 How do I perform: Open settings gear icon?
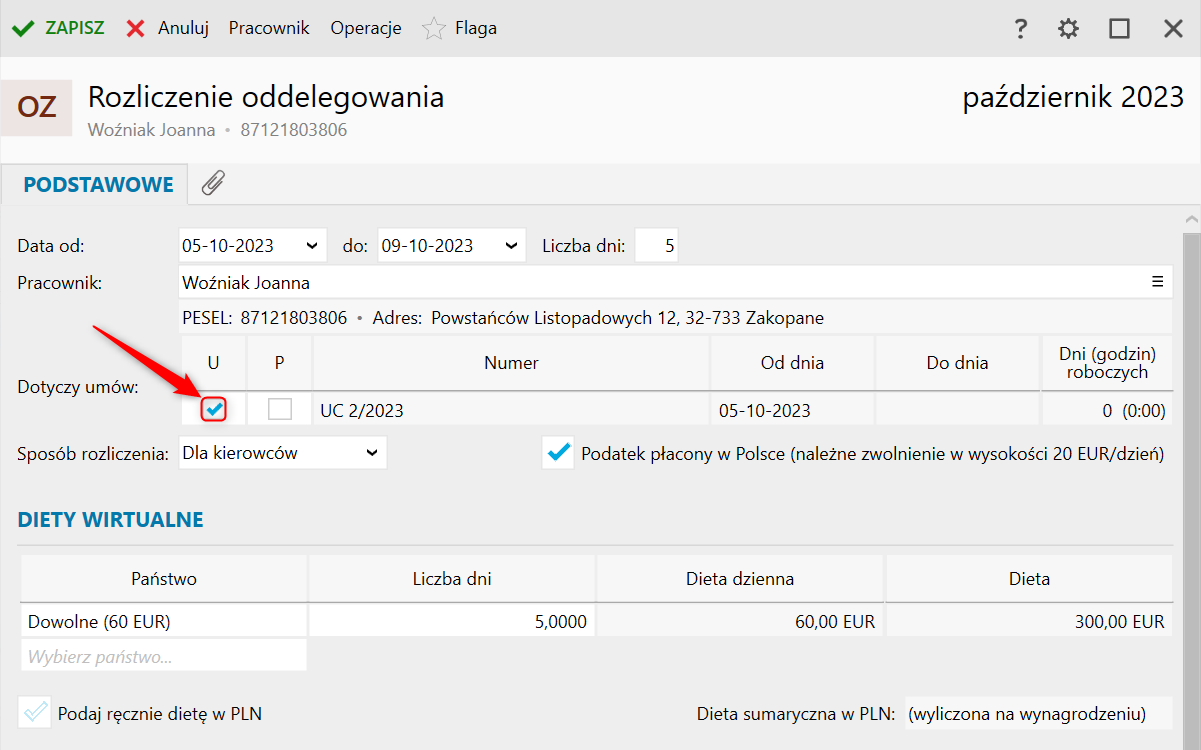pyautogui.click(x=1069, y=28)
